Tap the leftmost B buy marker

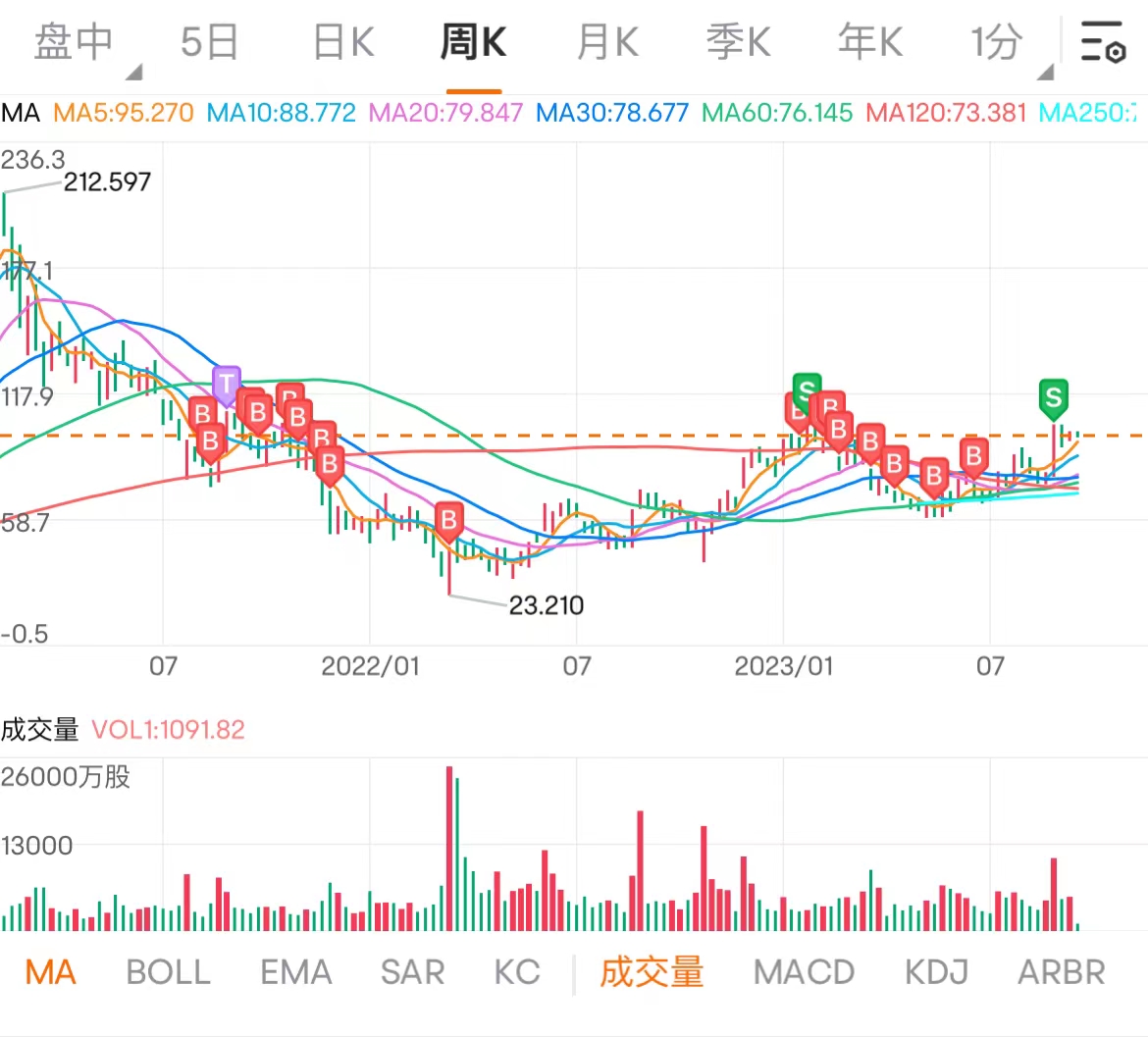(x=203, y=415)
